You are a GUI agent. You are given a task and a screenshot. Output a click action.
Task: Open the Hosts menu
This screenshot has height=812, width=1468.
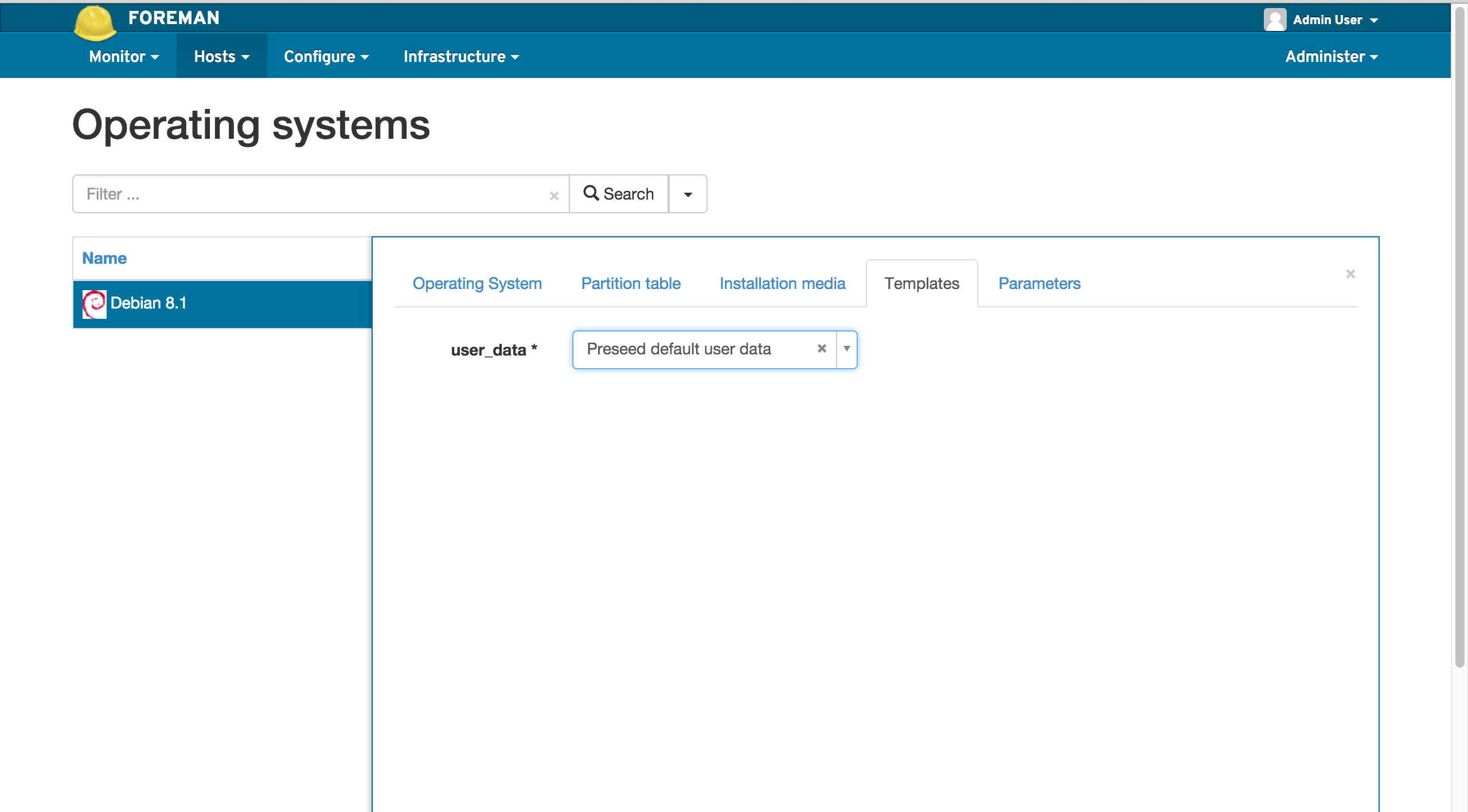tap(221, 56)
